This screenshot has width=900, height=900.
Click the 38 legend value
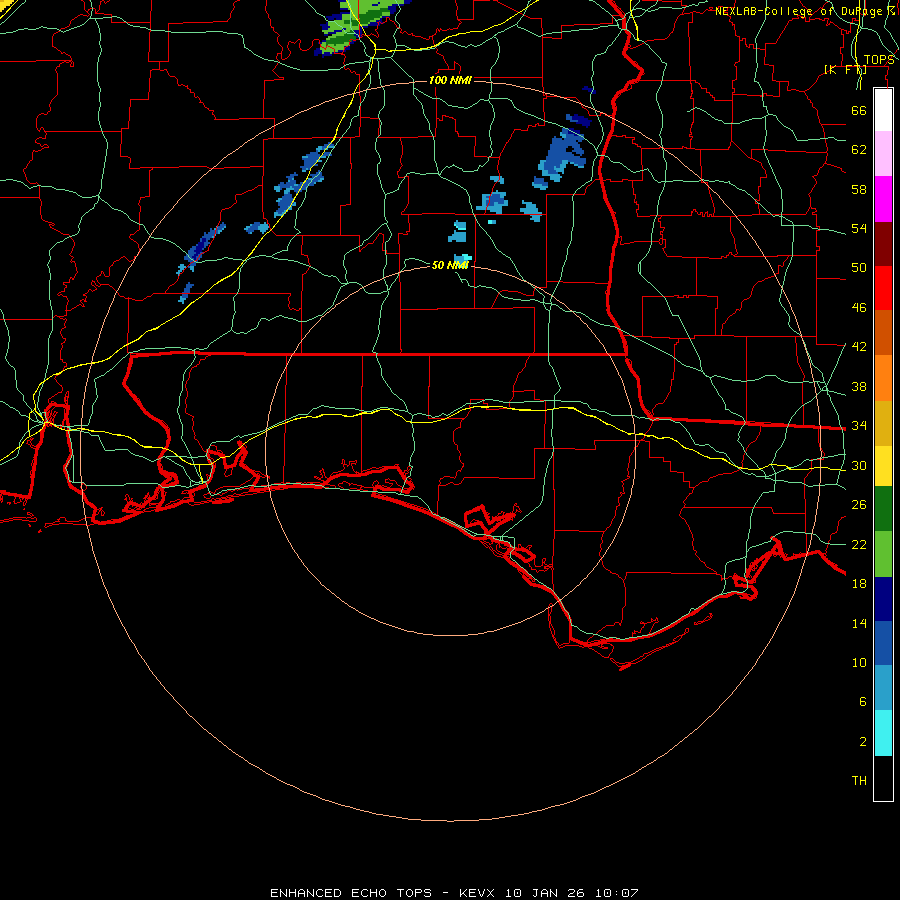859,386
